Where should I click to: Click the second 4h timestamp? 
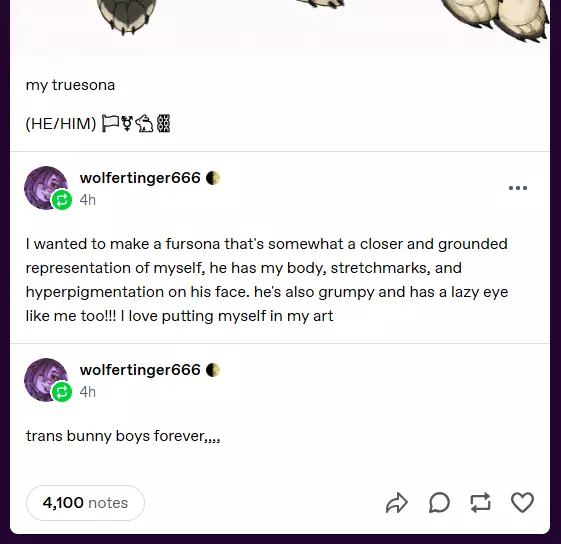click(x=88, y=392)
